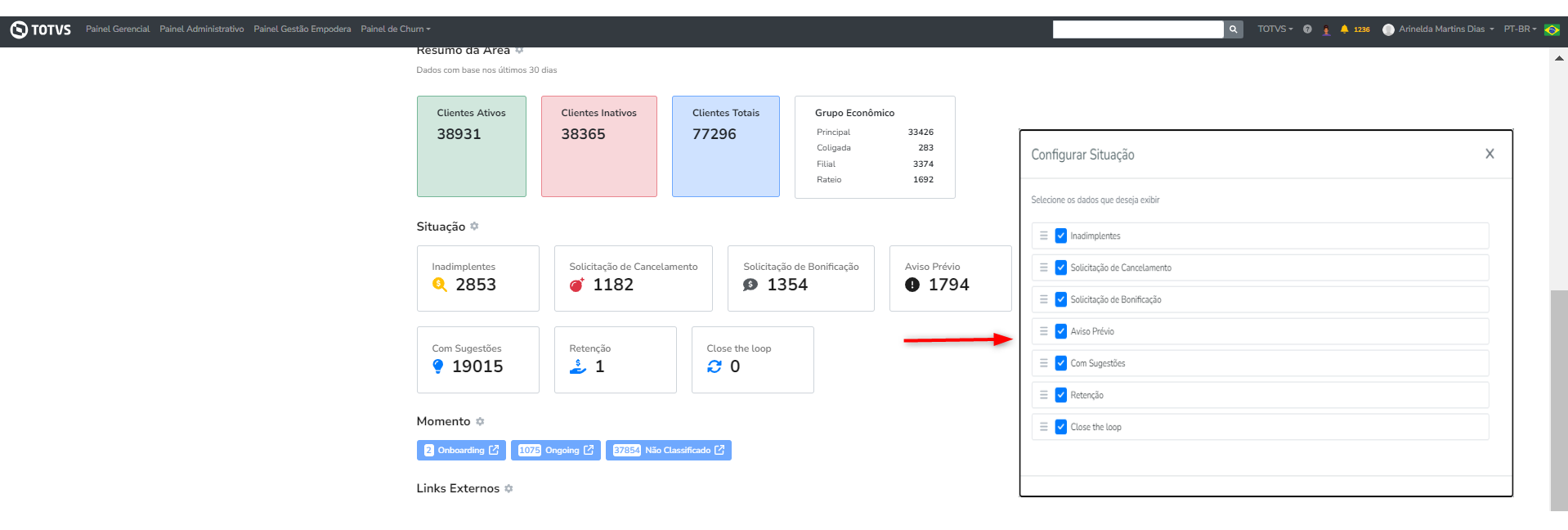Click the 1236 notification count
The image size is (1568, 530).
pyautogui.click(x=1361, y=30)
